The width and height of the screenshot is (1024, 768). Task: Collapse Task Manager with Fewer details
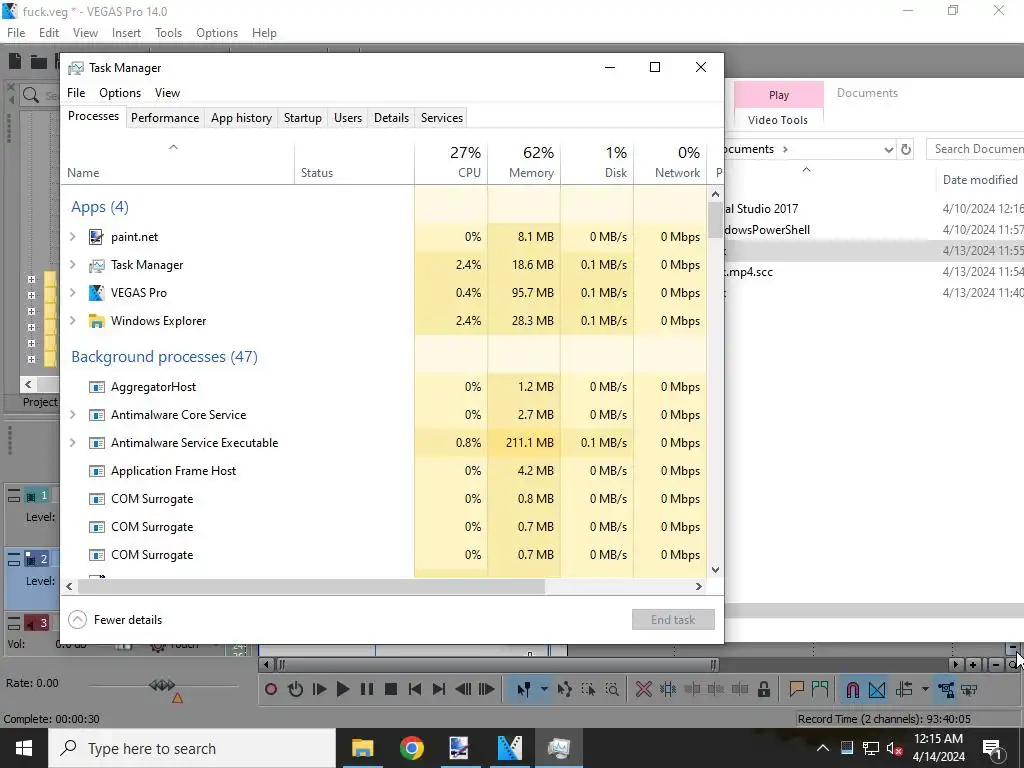click(x=116, y=620)
